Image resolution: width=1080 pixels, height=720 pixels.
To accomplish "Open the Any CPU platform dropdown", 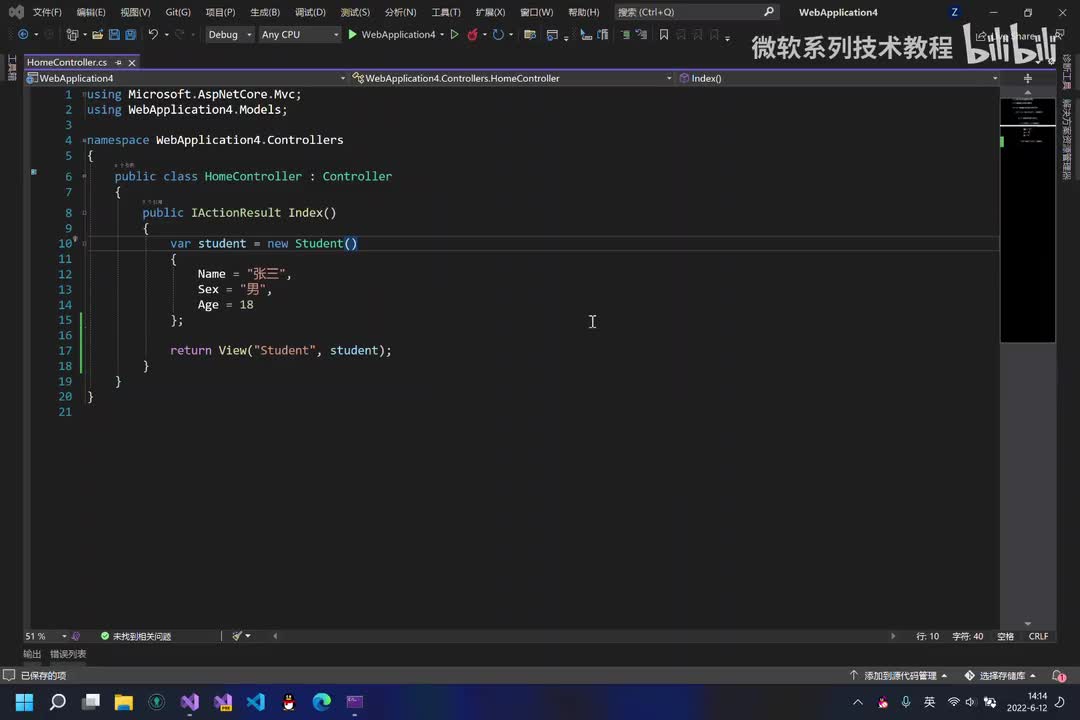I will click(300, 34).
